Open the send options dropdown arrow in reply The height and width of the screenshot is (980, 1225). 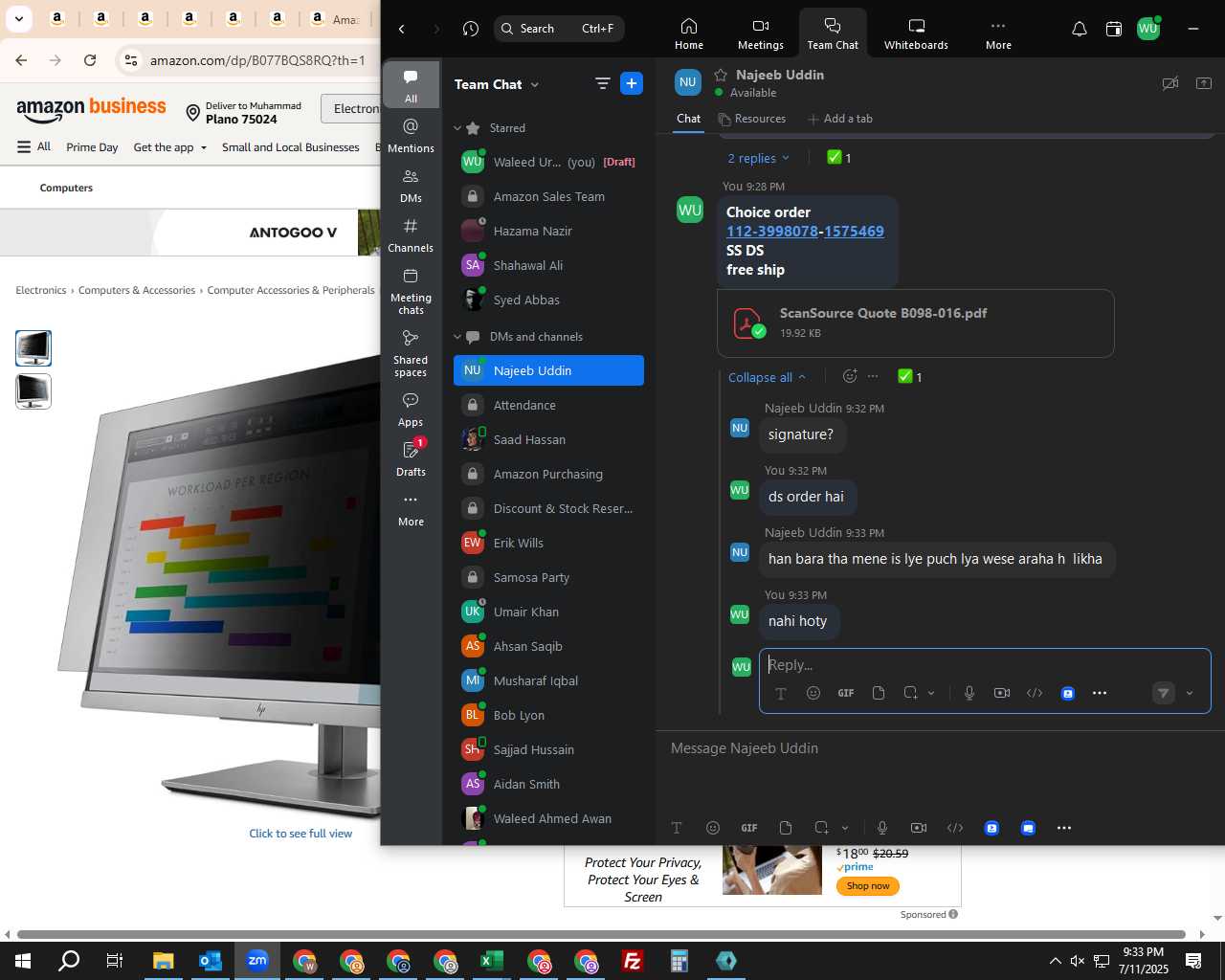[1190, 693]
